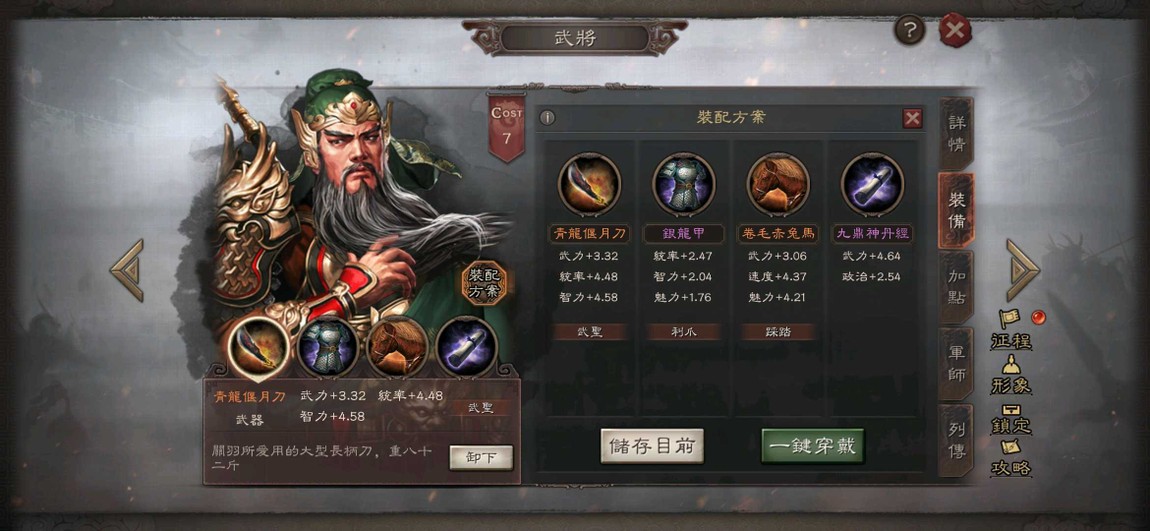Click the 儲存目前 button
The image size is (1150, 531).
(652, 446)
